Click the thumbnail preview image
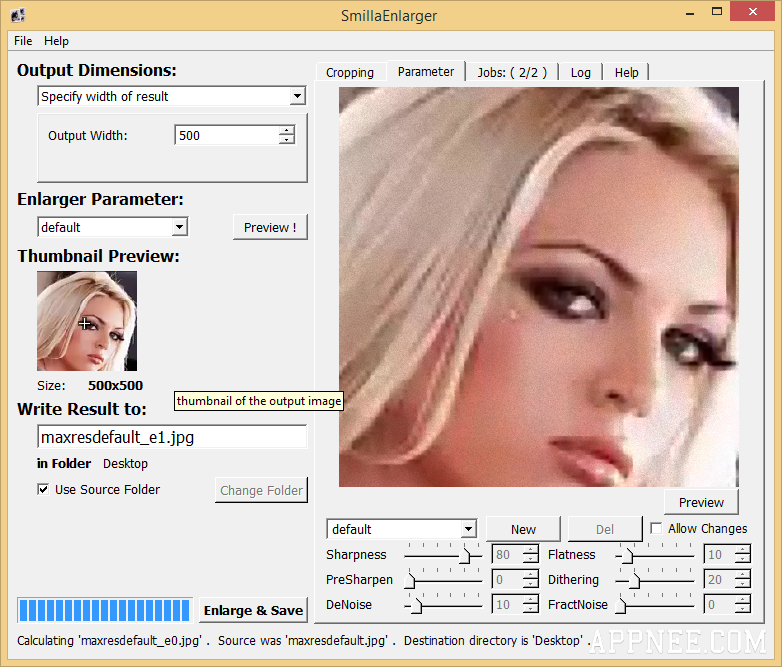The image size is (782, 667). [87, 321]
